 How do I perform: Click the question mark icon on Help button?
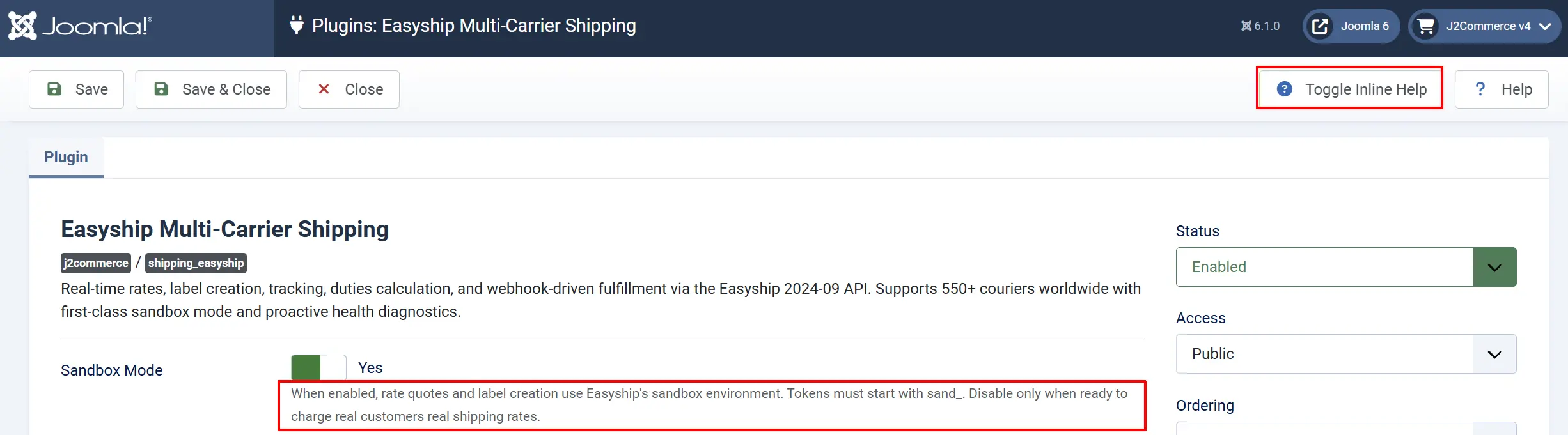[1480, 89]
